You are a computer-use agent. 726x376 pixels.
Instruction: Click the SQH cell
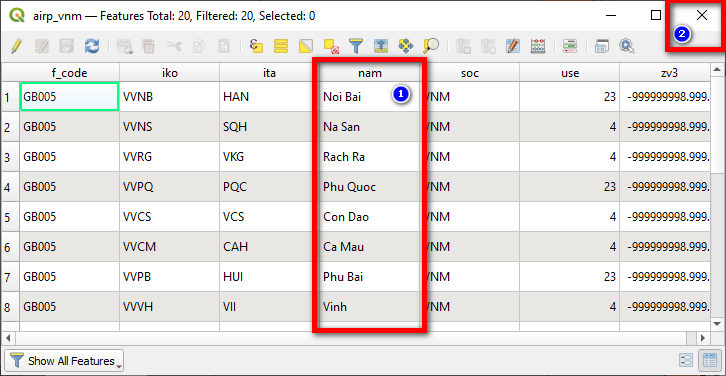pyautogui.click(x=269, y=127)
